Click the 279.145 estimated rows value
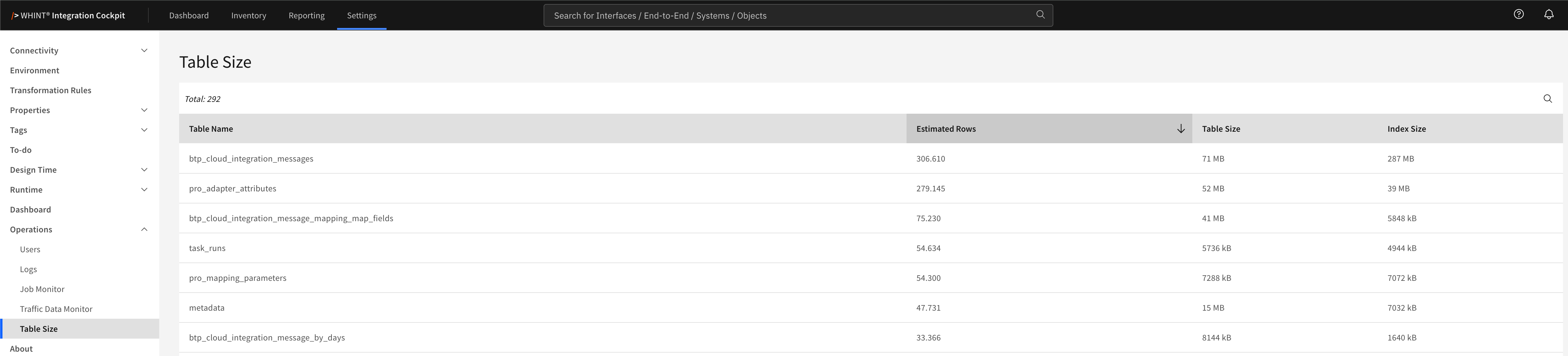Viewport: 1568px width, 356px height. pos(931,188)
